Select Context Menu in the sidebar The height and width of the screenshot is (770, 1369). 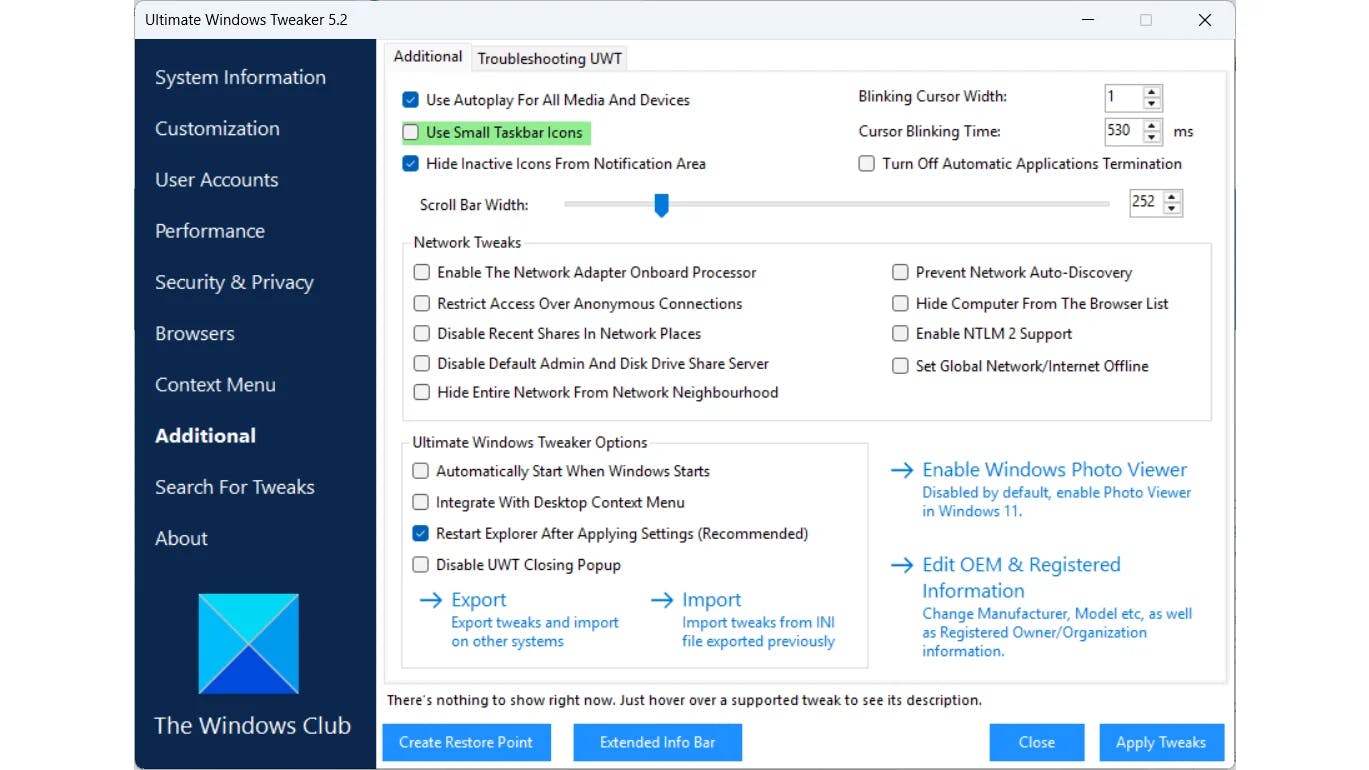215,385
